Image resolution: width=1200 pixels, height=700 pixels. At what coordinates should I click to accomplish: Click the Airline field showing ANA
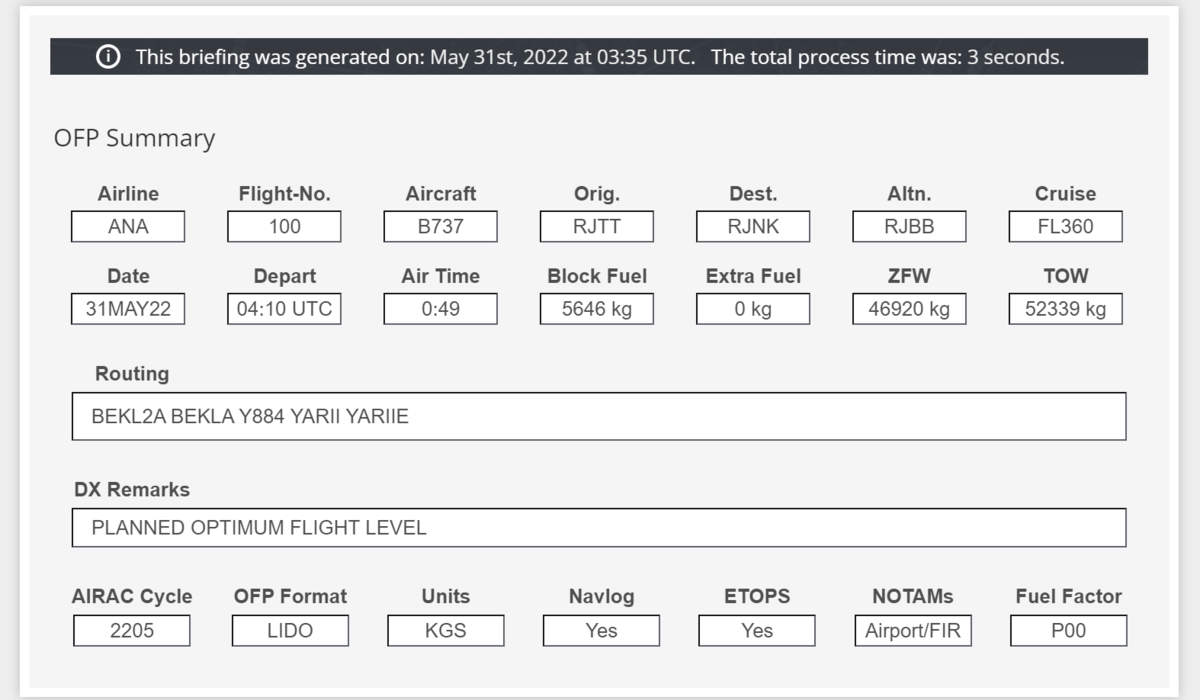pyautogui.click(x=128, y=227)
